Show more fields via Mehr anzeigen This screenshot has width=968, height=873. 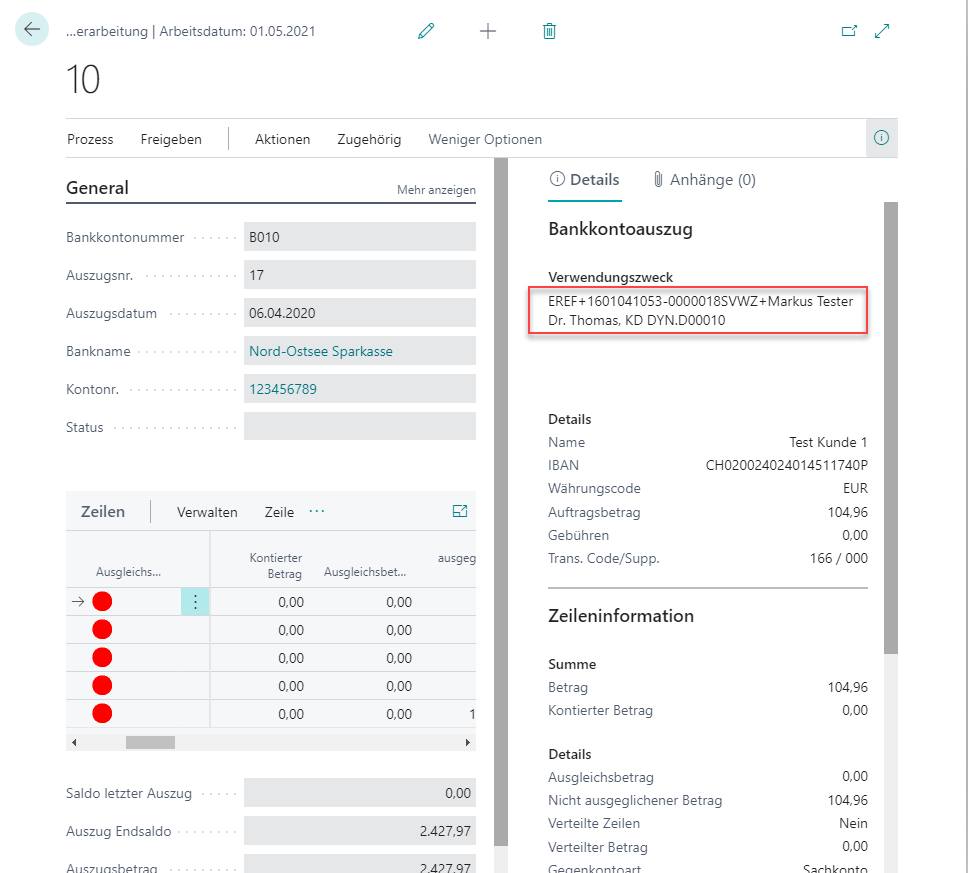[436, 190]
